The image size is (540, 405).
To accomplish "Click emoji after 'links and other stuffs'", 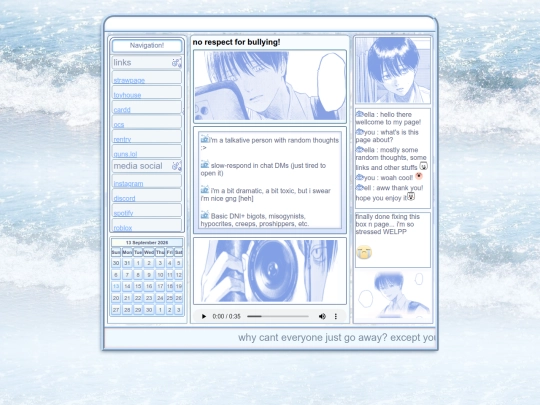I will pos(424,166).
